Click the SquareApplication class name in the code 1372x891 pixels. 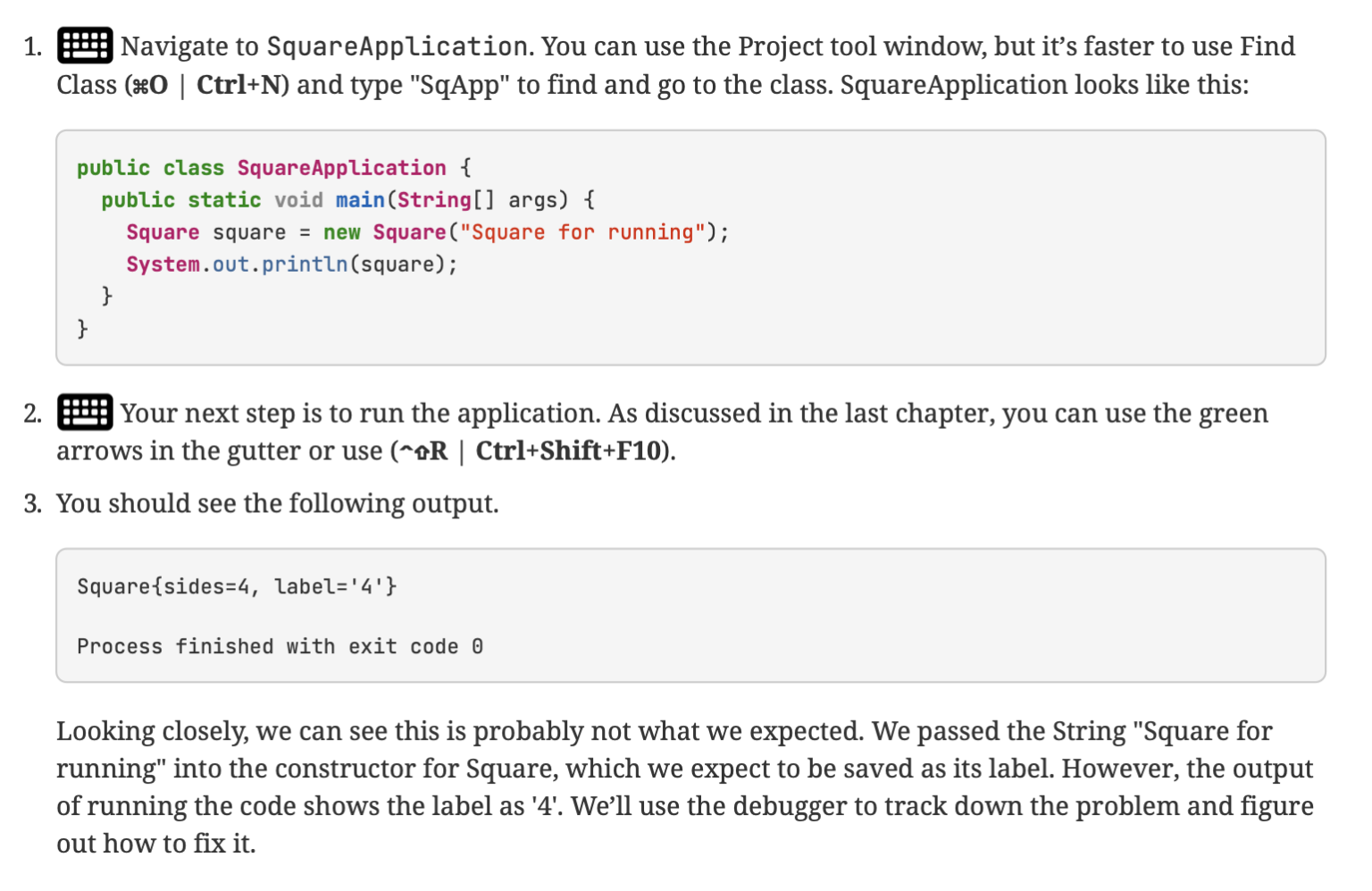click(x=341, y=168)
